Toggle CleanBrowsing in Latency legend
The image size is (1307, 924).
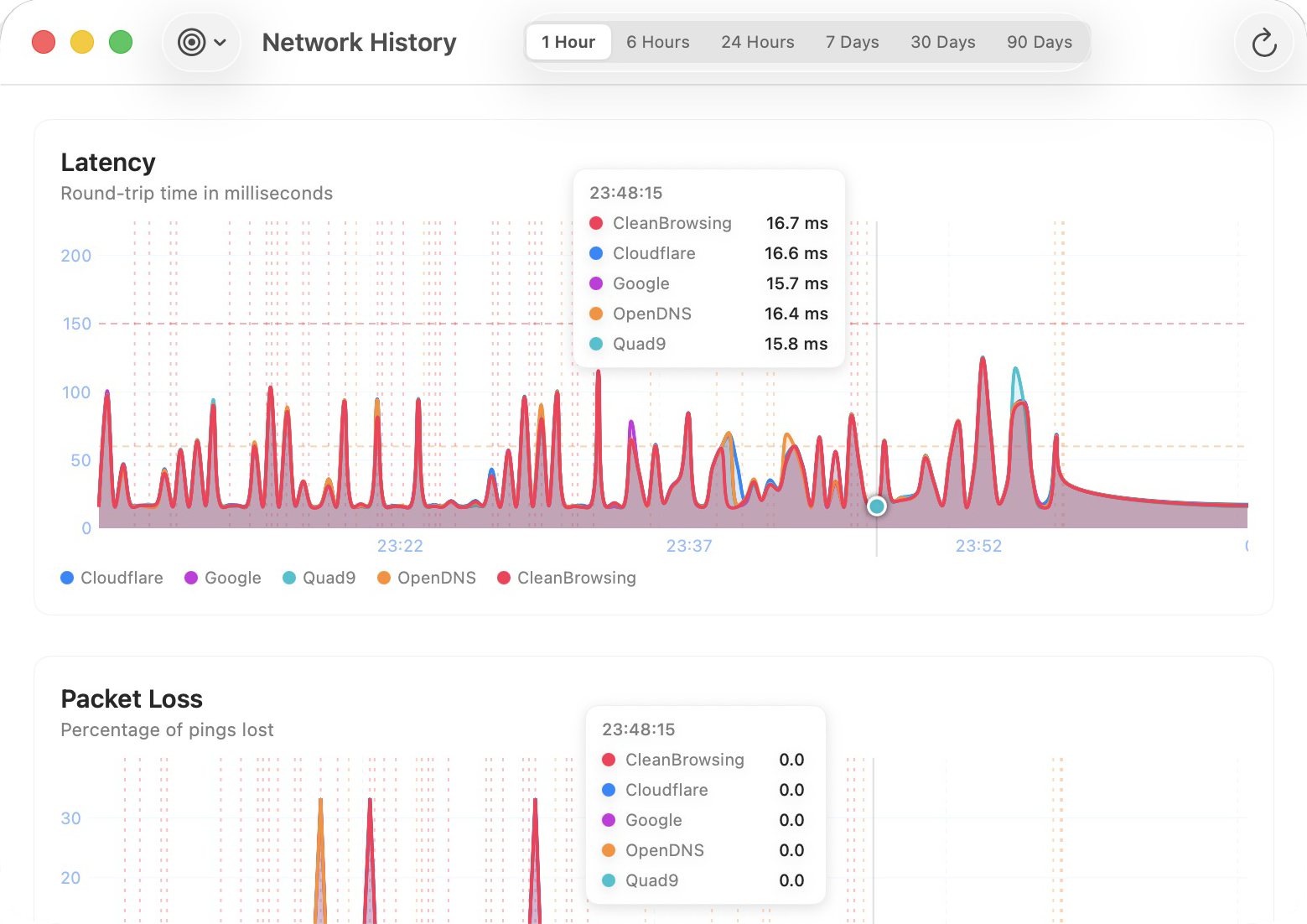[567, 578]
